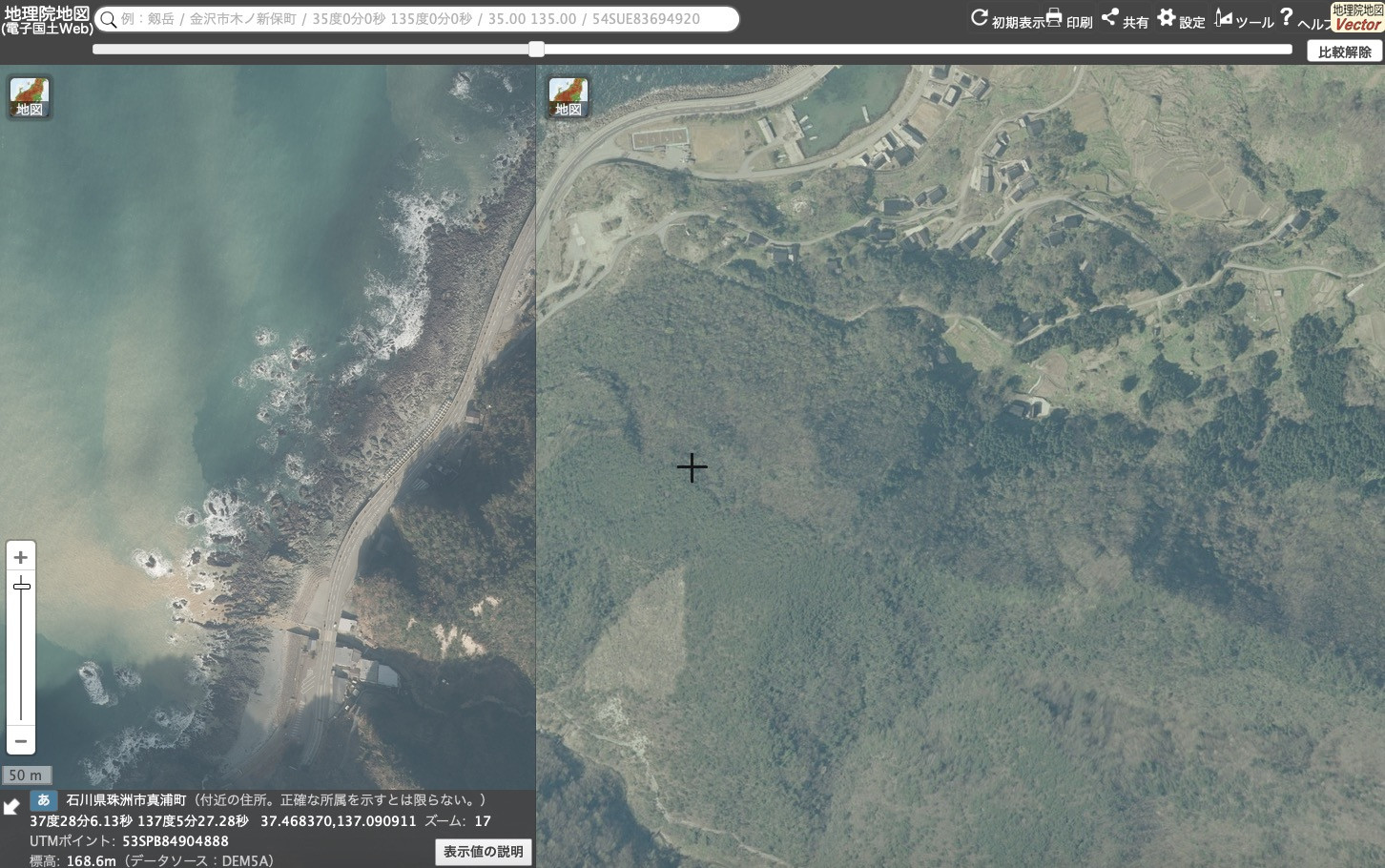1385x868 pixels.
Task: Open the left pane 地図 layer icon
Action: 30,97
